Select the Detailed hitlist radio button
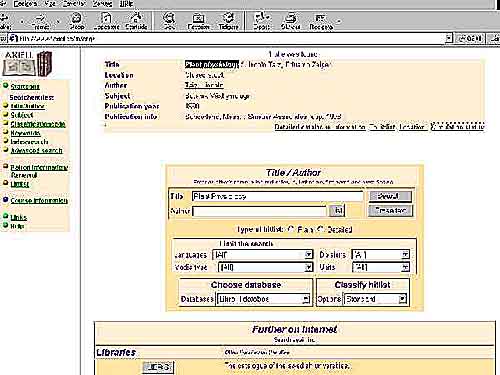Image resolution: width=500 pixels, height=375 pixels. [x=320, y=229]
